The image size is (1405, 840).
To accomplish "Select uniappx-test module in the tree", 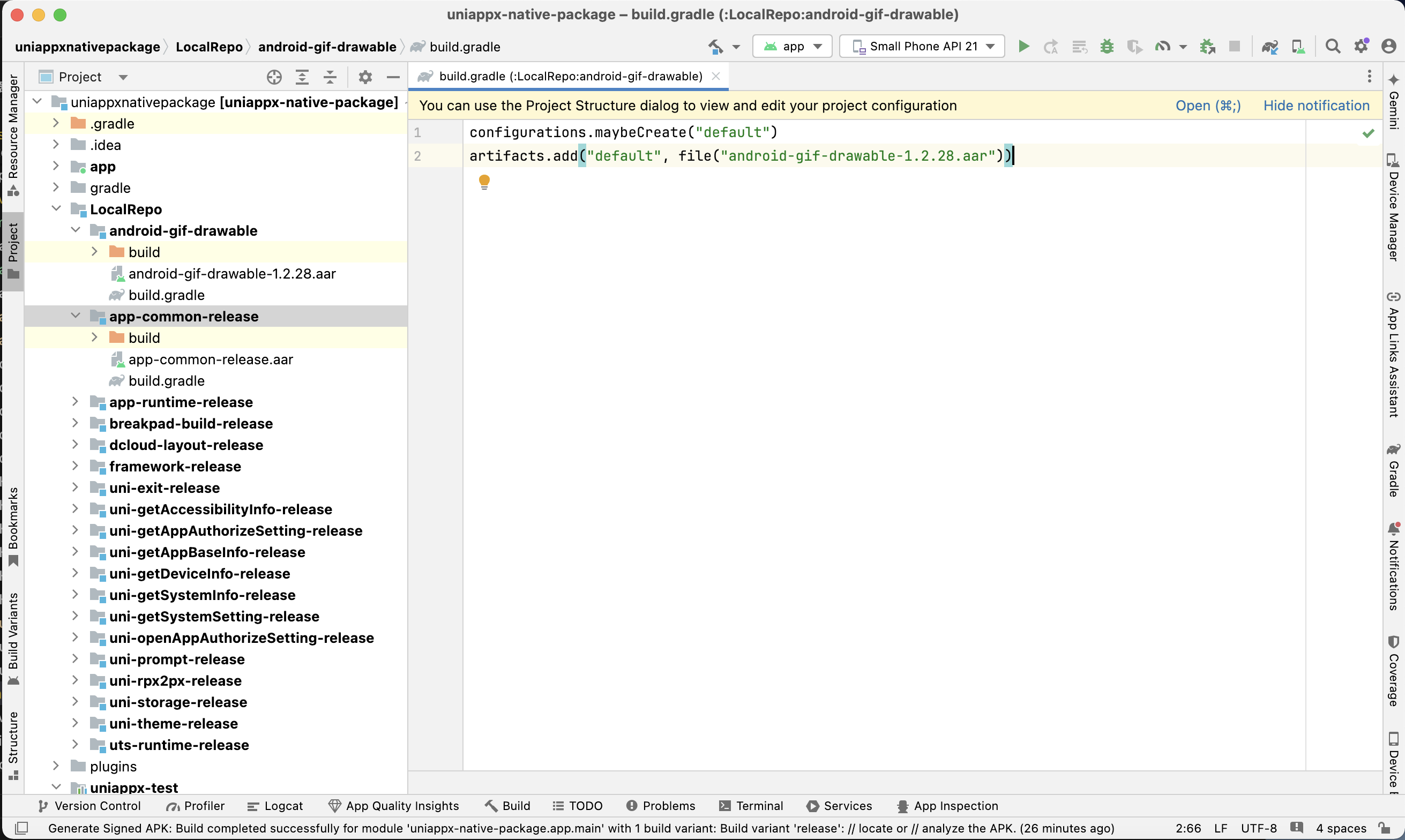I will click(133, 787).
